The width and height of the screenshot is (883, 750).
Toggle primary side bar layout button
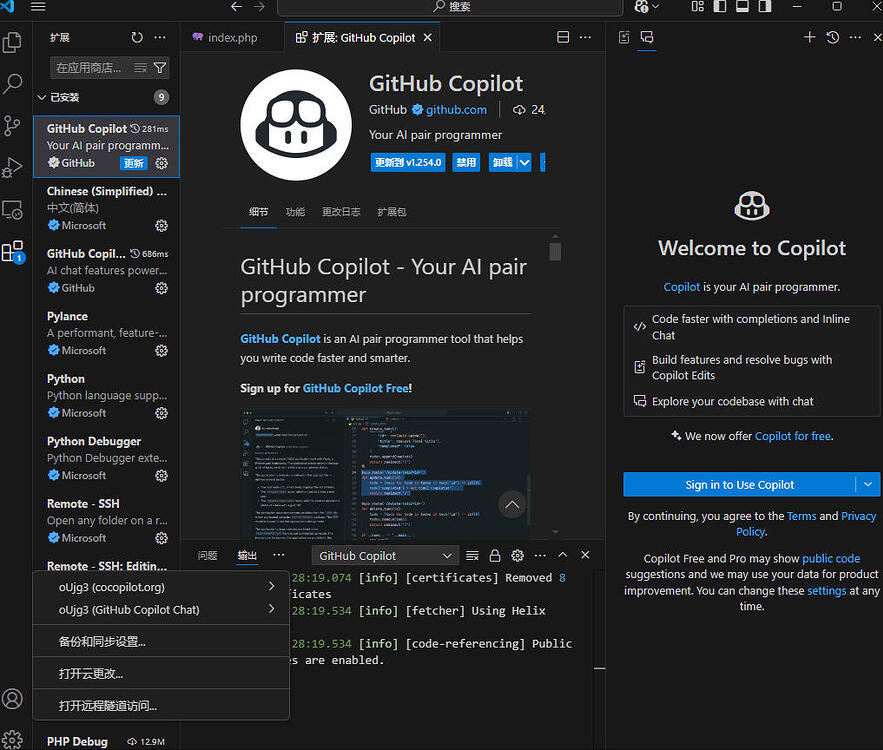(720, 6)
